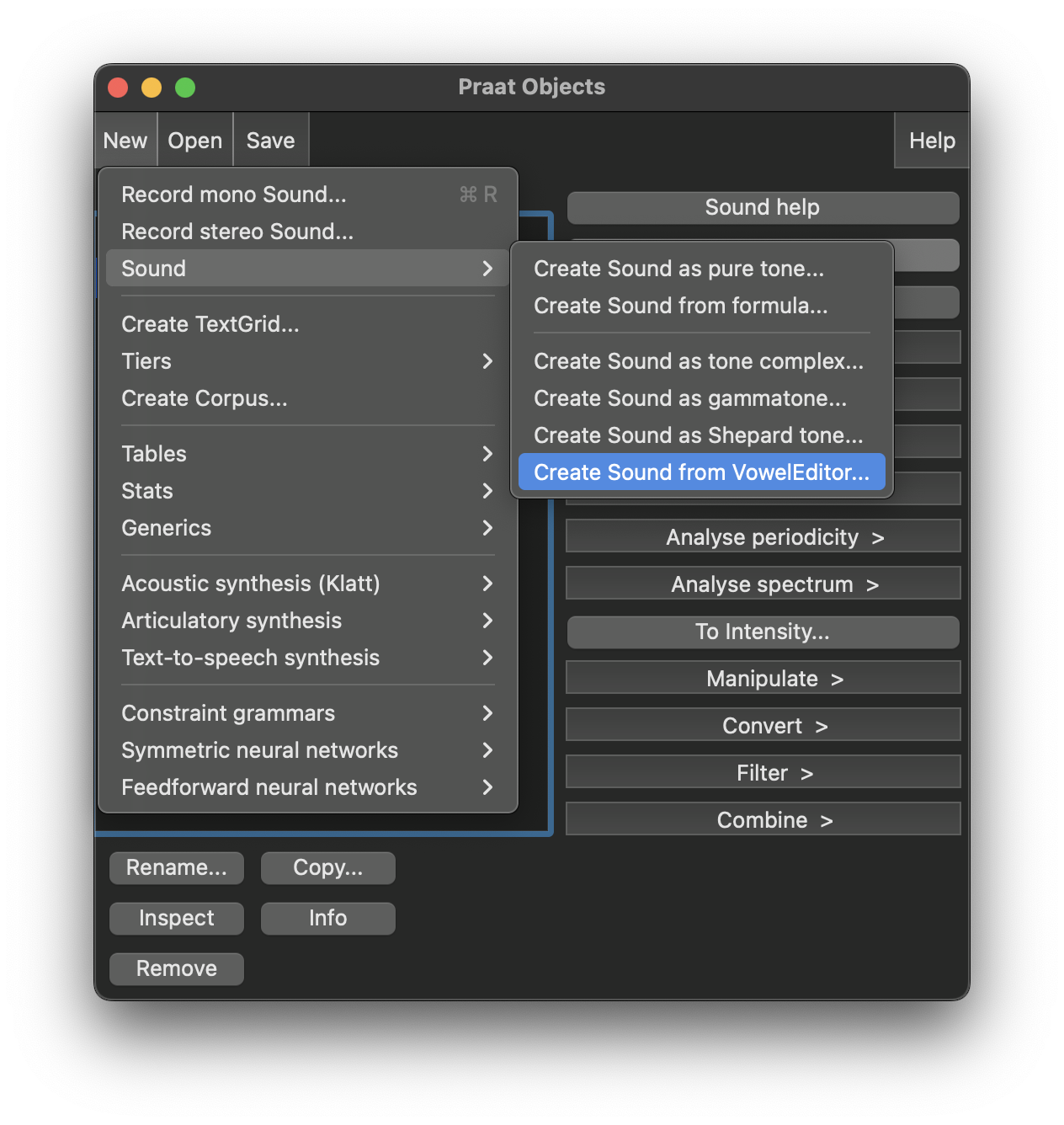Open the Manipulate dropdown
Image resolution: width=1064 pixels, height=1125 pixels.
[x=763, y=678]
